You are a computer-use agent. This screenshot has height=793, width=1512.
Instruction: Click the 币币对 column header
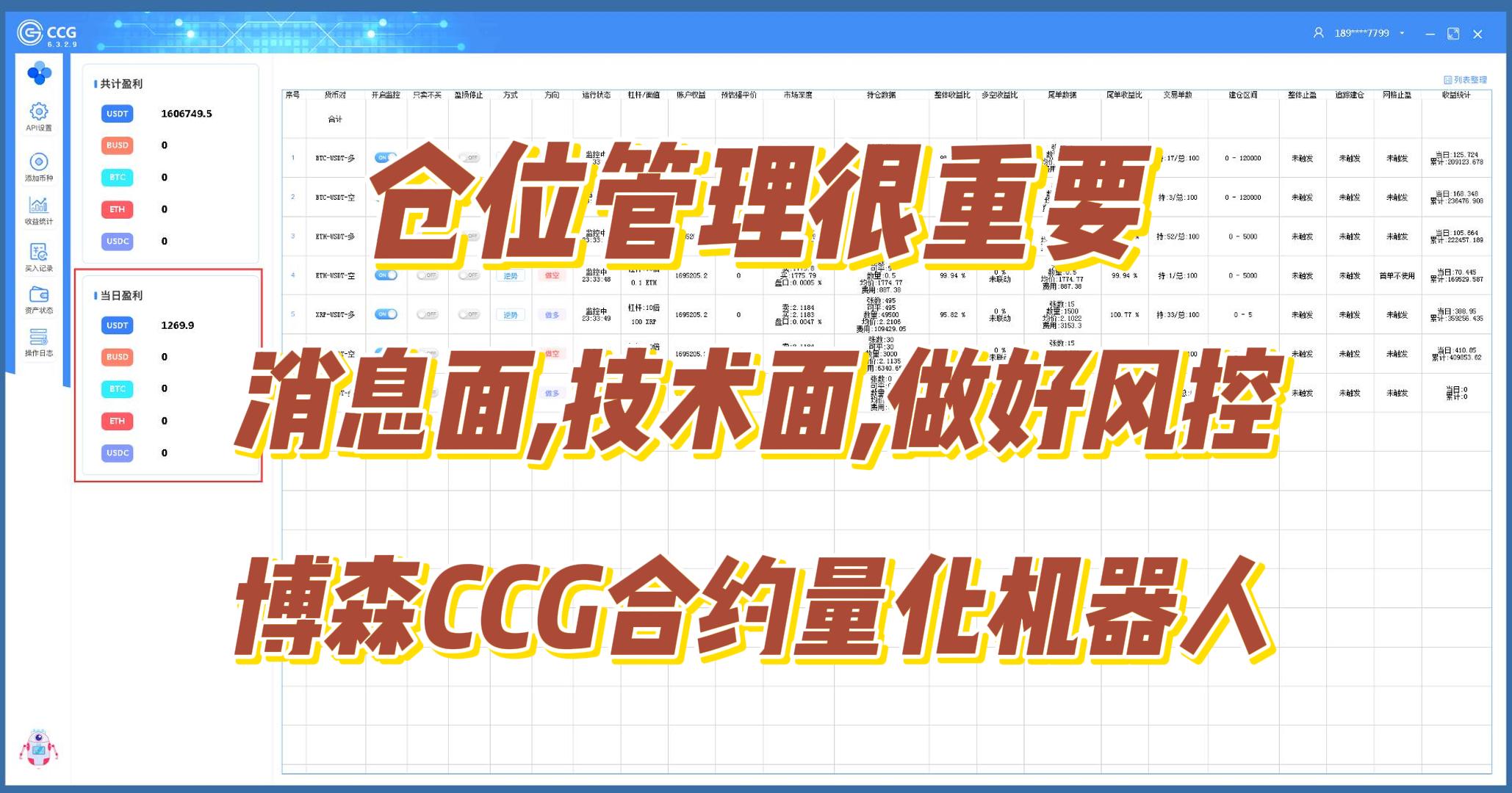(x=335, y=95)
